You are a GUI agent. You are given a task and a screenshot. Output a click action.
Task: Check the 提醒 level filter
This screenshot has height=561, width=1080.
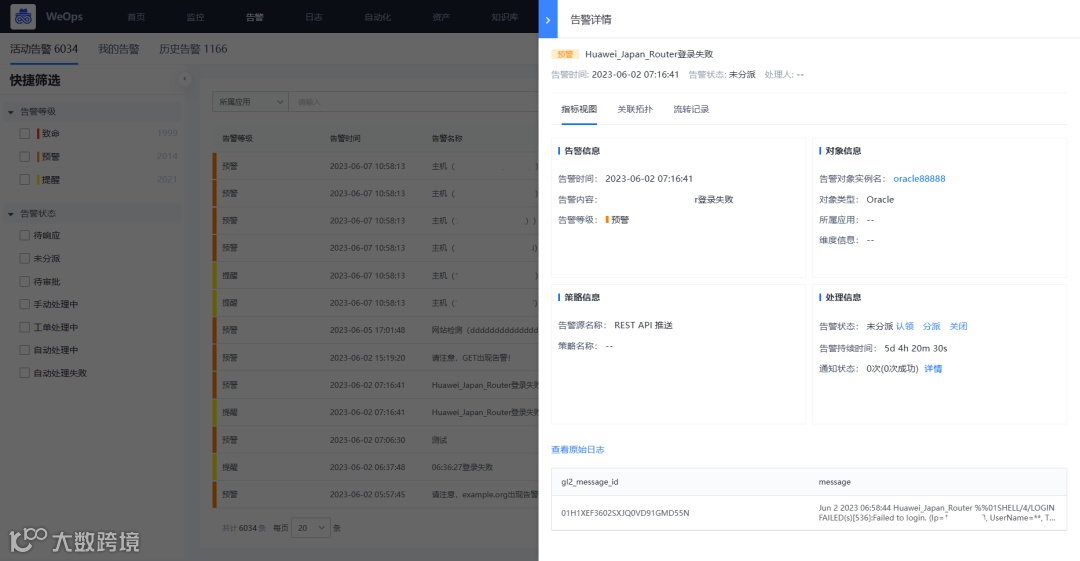point(25,179)
